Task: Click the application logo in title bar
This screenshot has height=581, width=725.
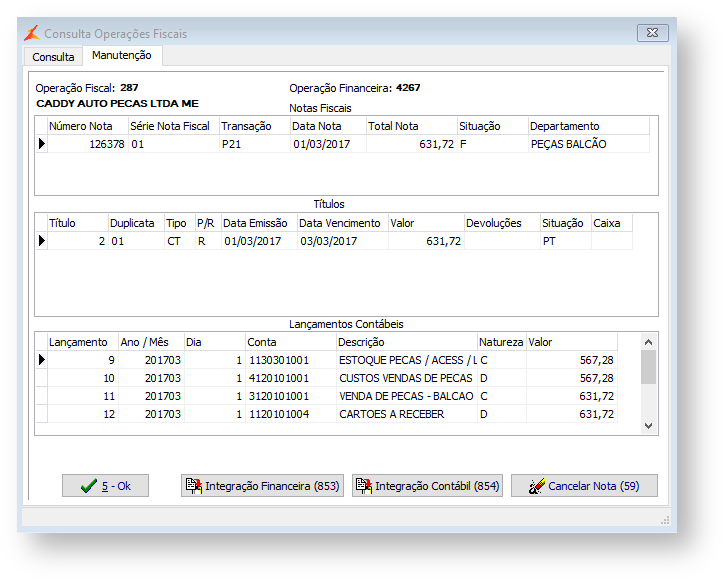Action: tap(33, 33)
